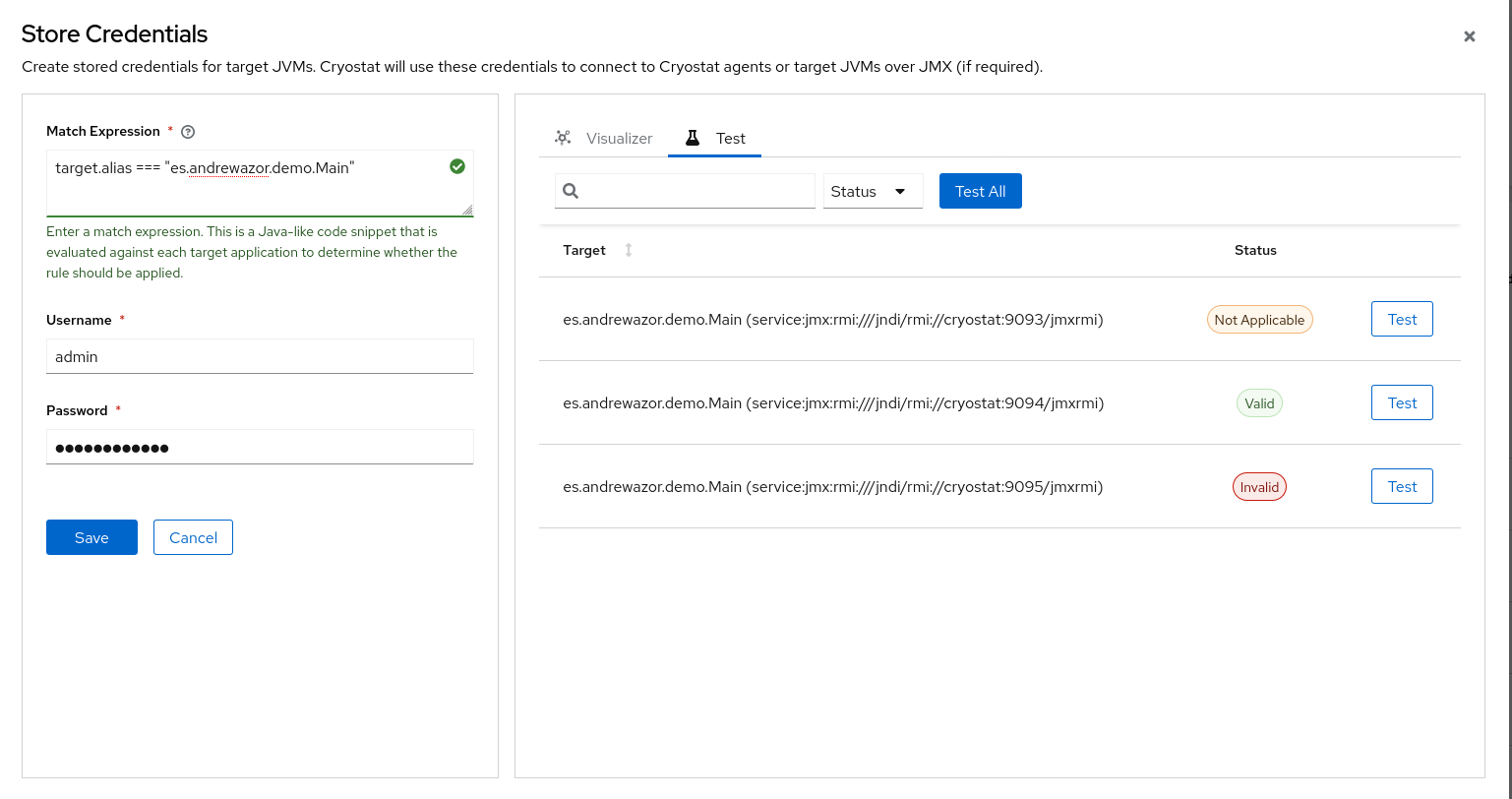Save the stored credentials

[x=91, y=537]
